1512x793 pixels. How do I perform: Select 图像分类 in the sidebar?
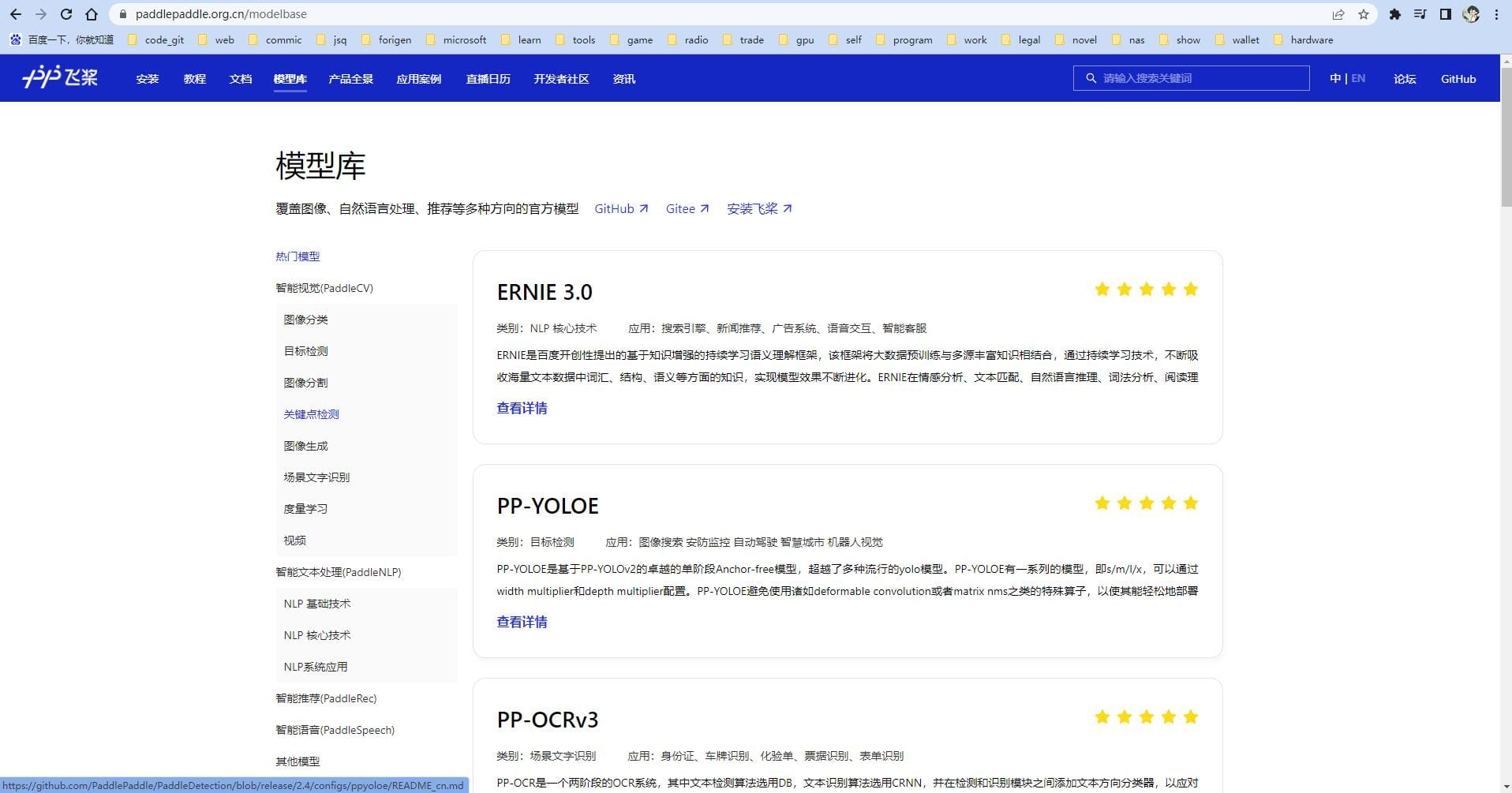click(305, 320)
